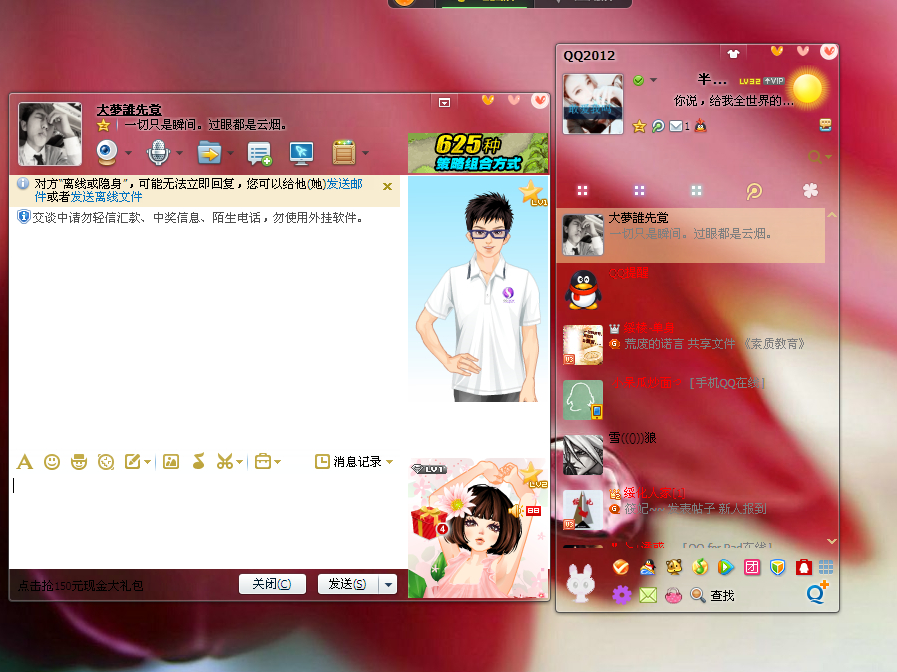Open QZone star icon in QQ panel
Viewport: 897px width, 672px height.
pos(639,126)
